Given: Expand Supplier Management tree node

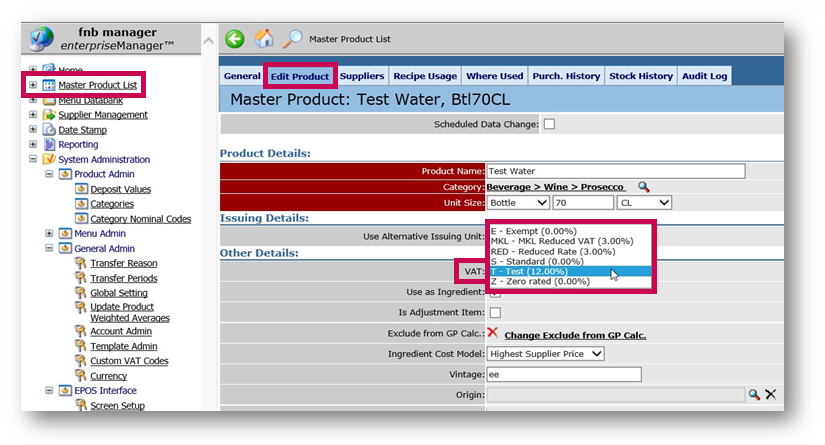Looking at the screenshot, I should 33,114.
